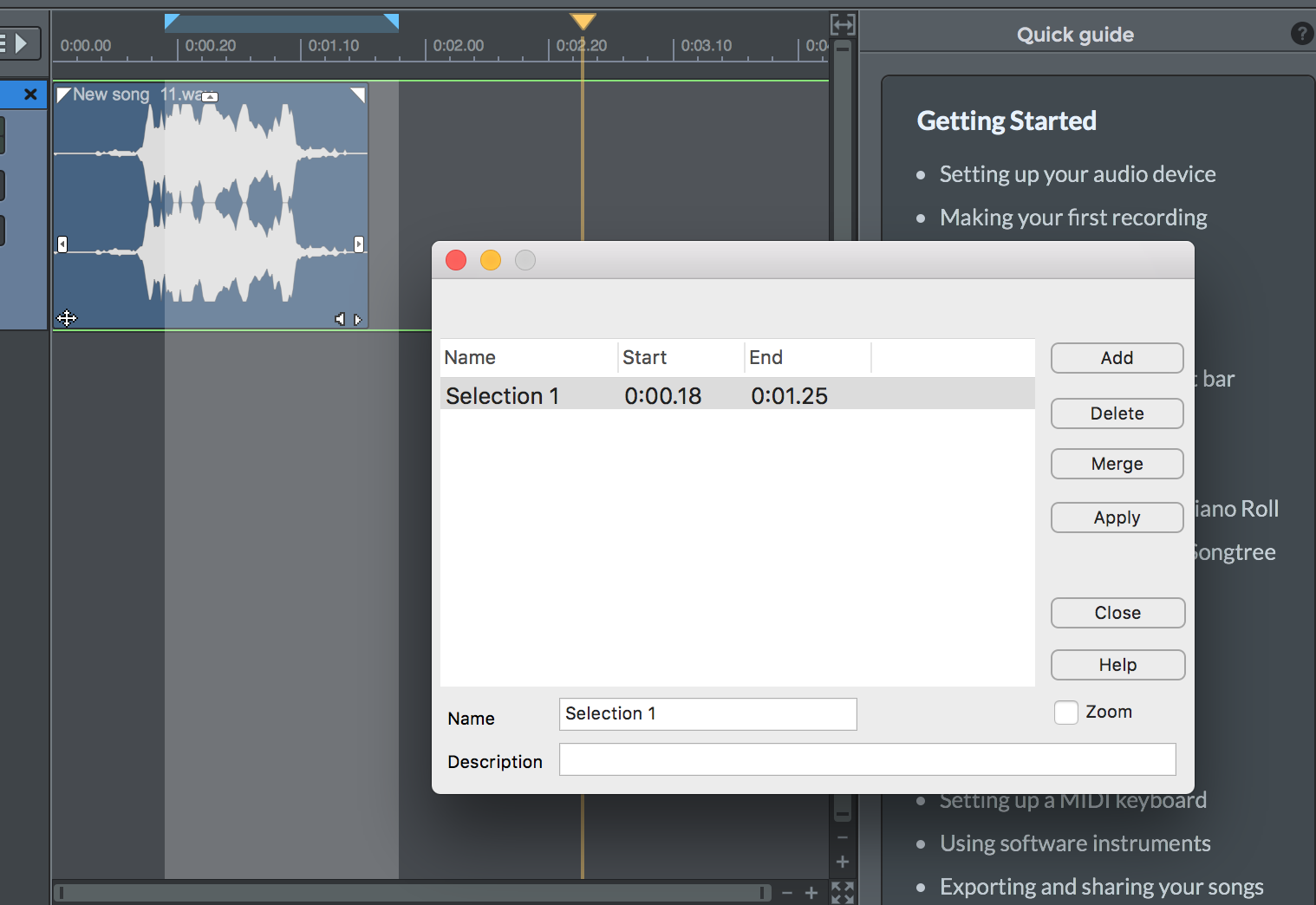The image size is (1316, 905).
Task: Click the zoom-to-fit expand arrows icon
Action: pyautogui.click(x=843, y=893)
